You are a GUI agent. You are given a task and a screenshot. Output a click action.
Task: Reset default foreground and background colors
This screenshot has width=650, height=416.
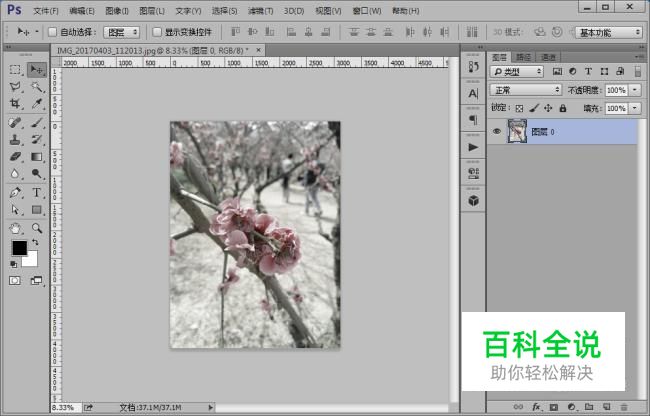14,264
